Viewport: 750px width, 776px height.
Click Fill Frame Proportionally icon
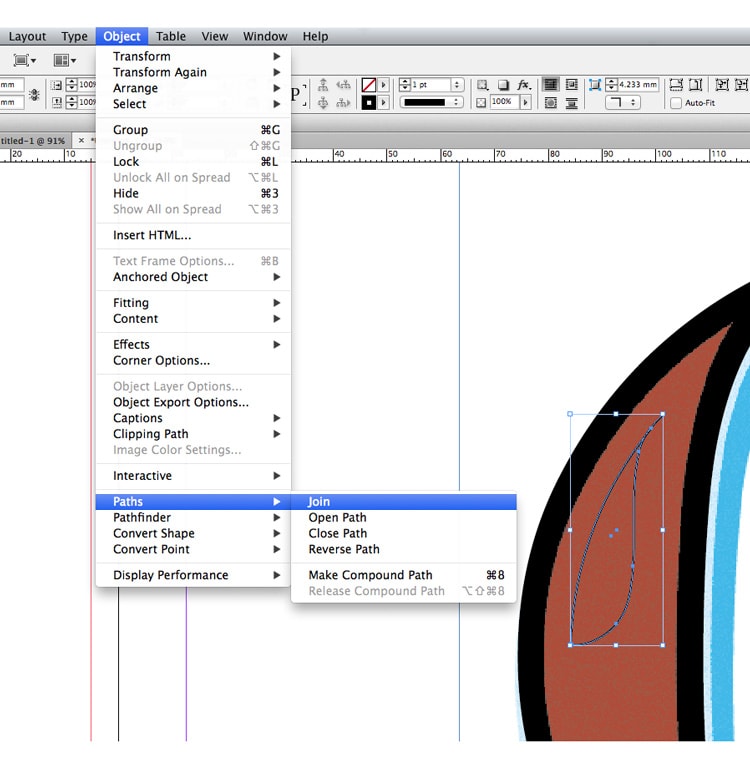tap(676, 85)
